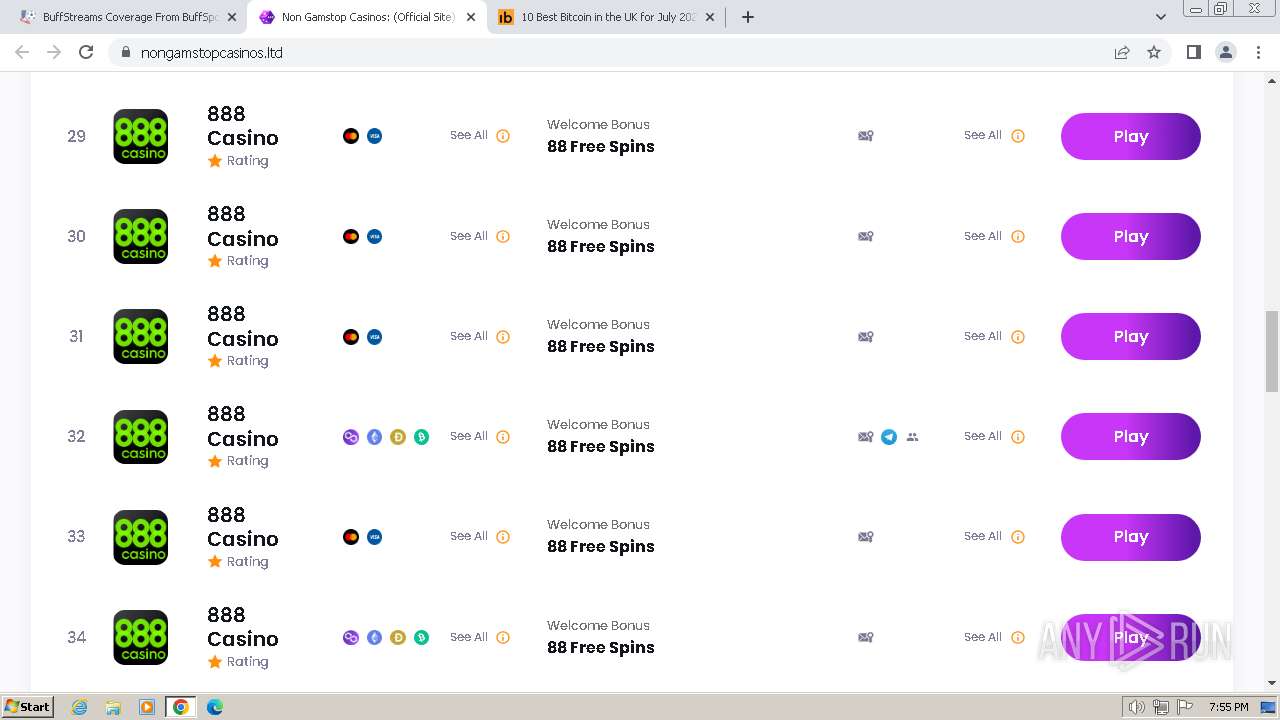Open Microsoft Edge from taskbar
Image resolution: width=1280 pixels, height=720 pixels.
215,707
